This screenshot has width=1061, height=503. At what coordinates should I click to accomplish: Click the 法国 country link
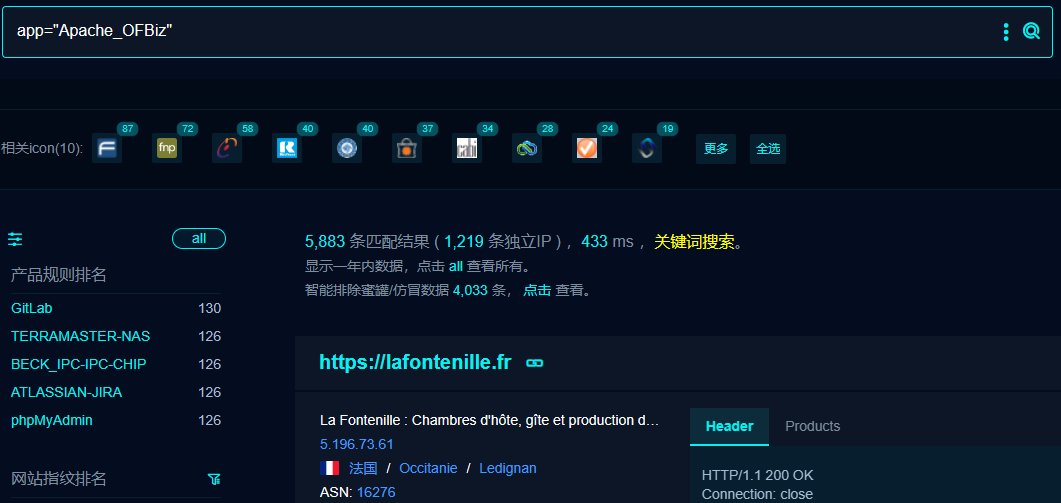point(363,468)
